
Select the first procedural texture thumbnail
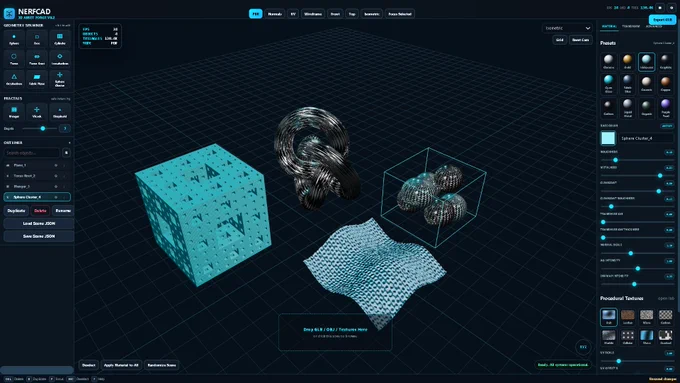click(608, 317)
